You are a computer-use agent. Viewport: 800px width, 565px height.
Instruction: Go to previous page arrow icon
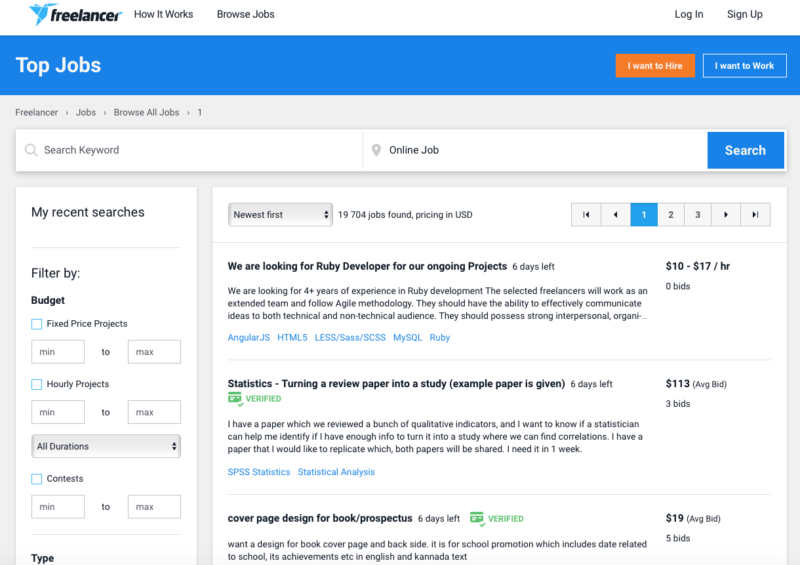[x=615, y=214]
